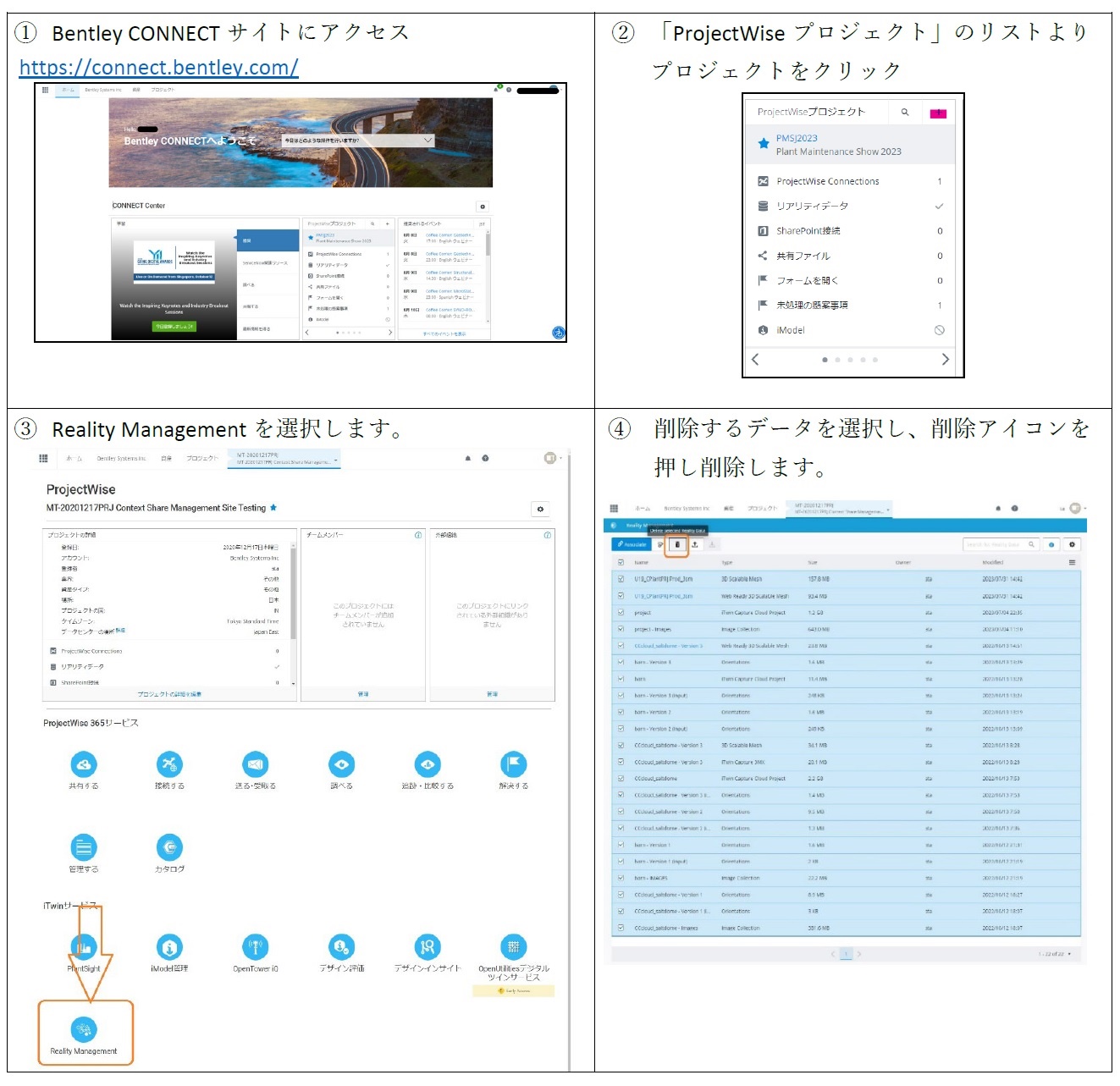Open user avatar dropdown on ProjectWise page
The height and width of the screenshot is (1086, 1120).
point(553,458)
